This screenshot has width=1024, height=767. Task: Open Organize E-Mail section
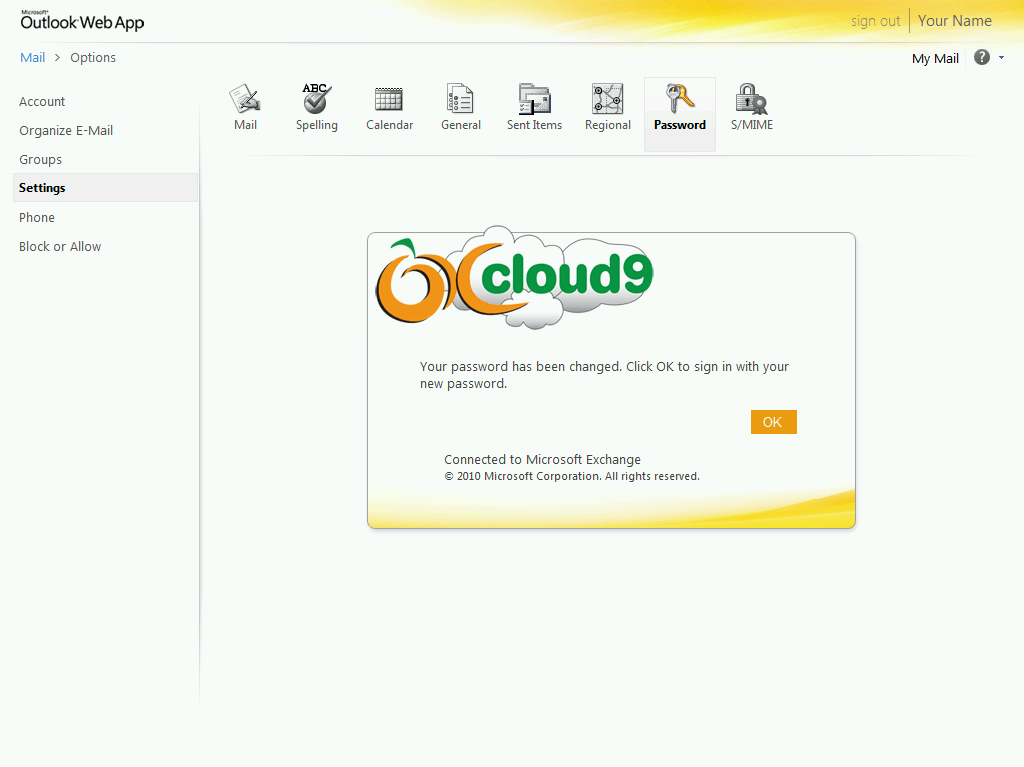66,131
